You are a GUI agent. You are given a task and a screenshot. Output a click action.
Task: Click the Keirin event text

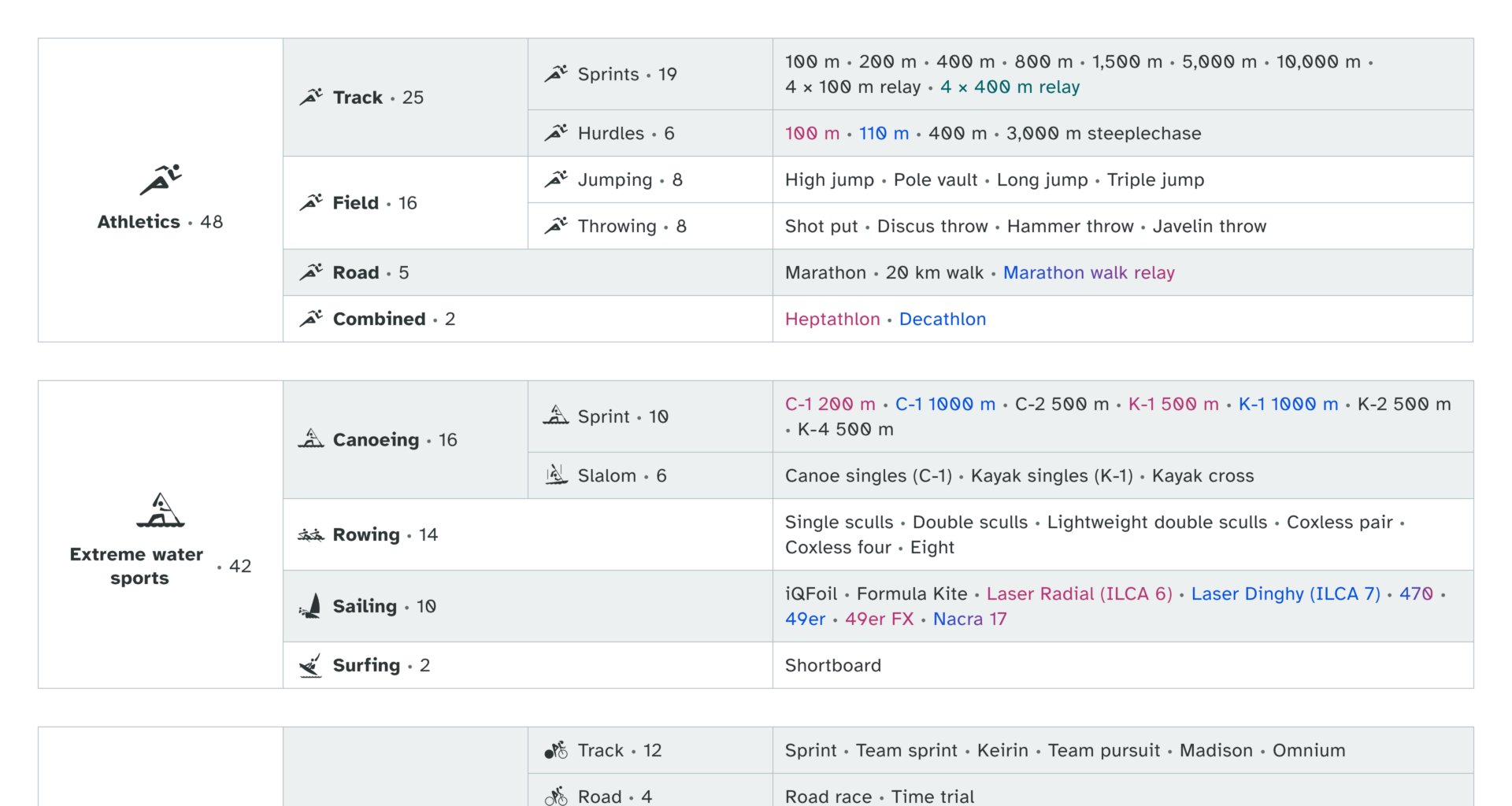(x=1002, y=750)
